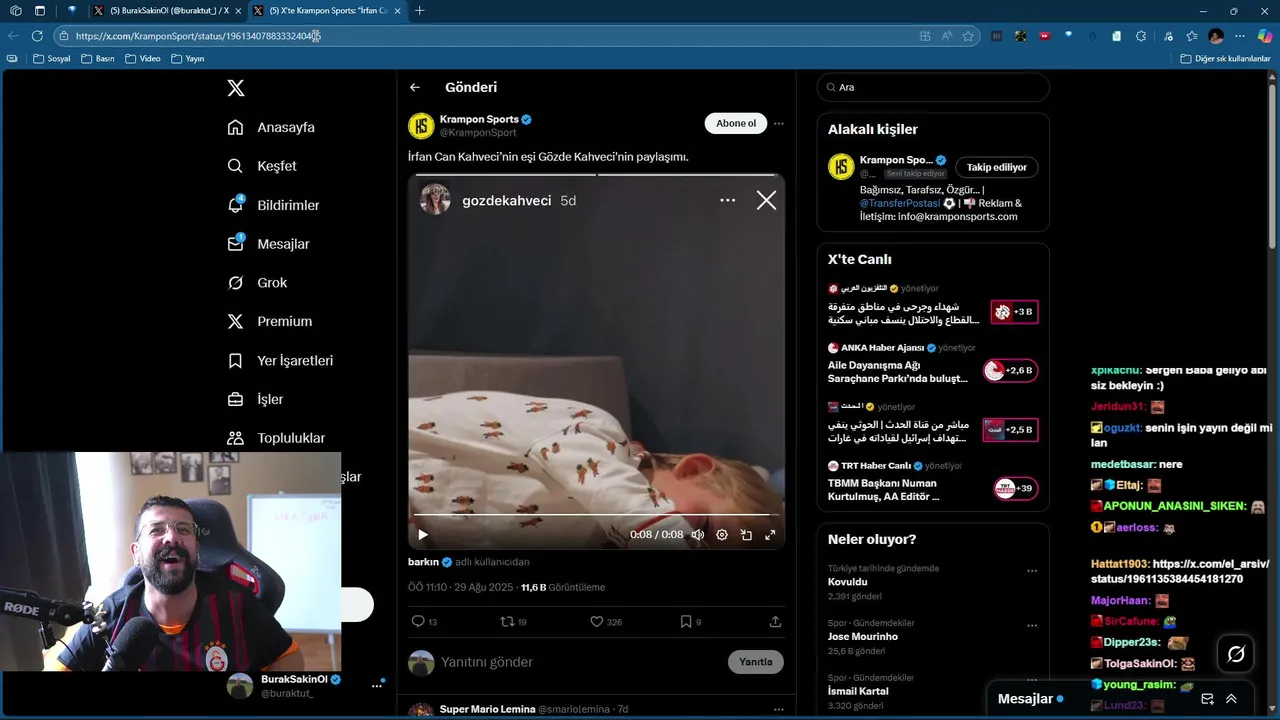Open @TransferPostasi link in bio
Image resolution: width=1280 pixels, height=720 pixels.
point(899,203)
